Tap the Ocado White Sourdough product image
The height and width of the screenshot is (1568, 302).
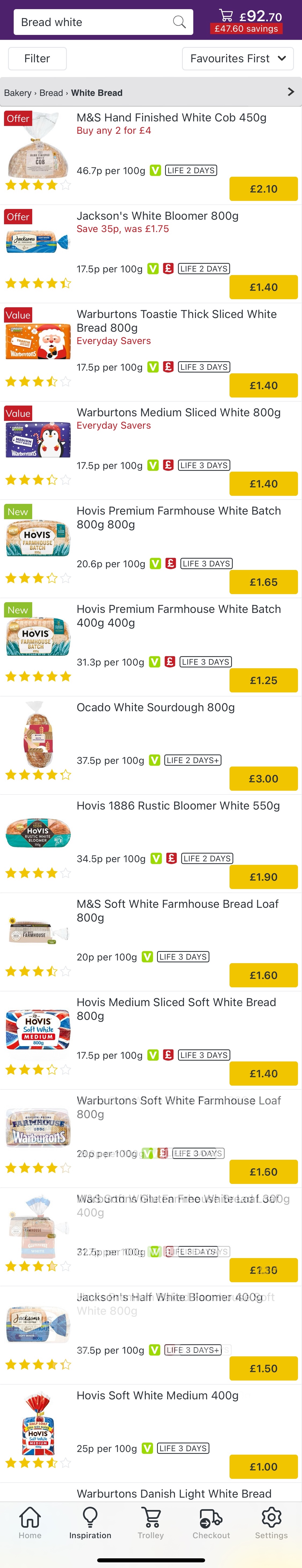(38, 734)
